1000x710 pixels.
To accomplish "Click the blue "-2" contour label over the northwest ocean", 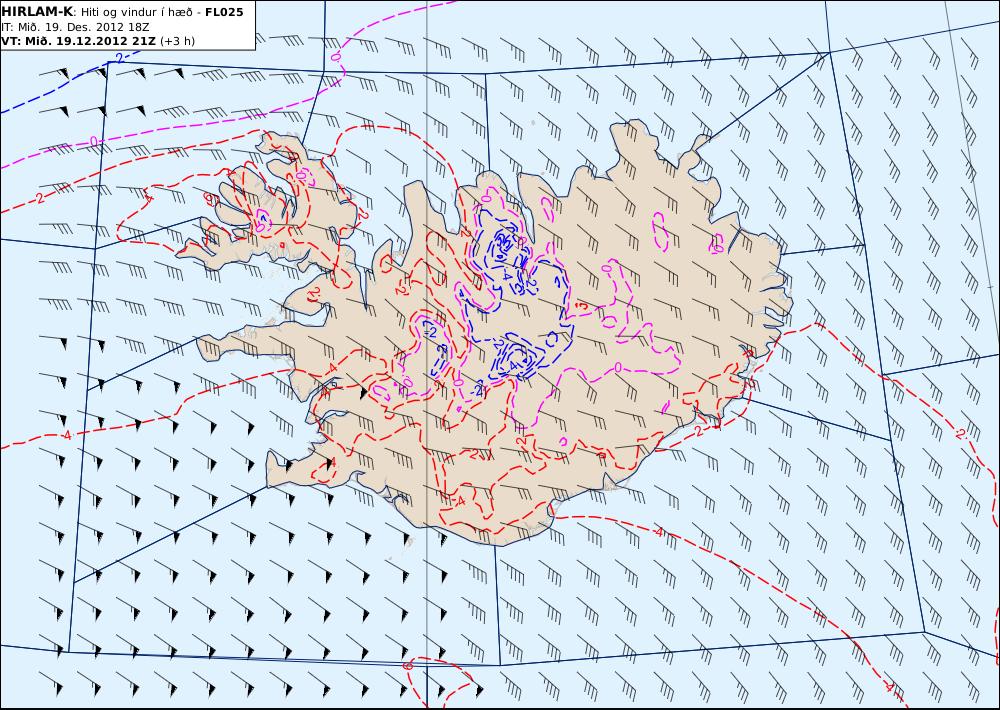I will 117,59.
